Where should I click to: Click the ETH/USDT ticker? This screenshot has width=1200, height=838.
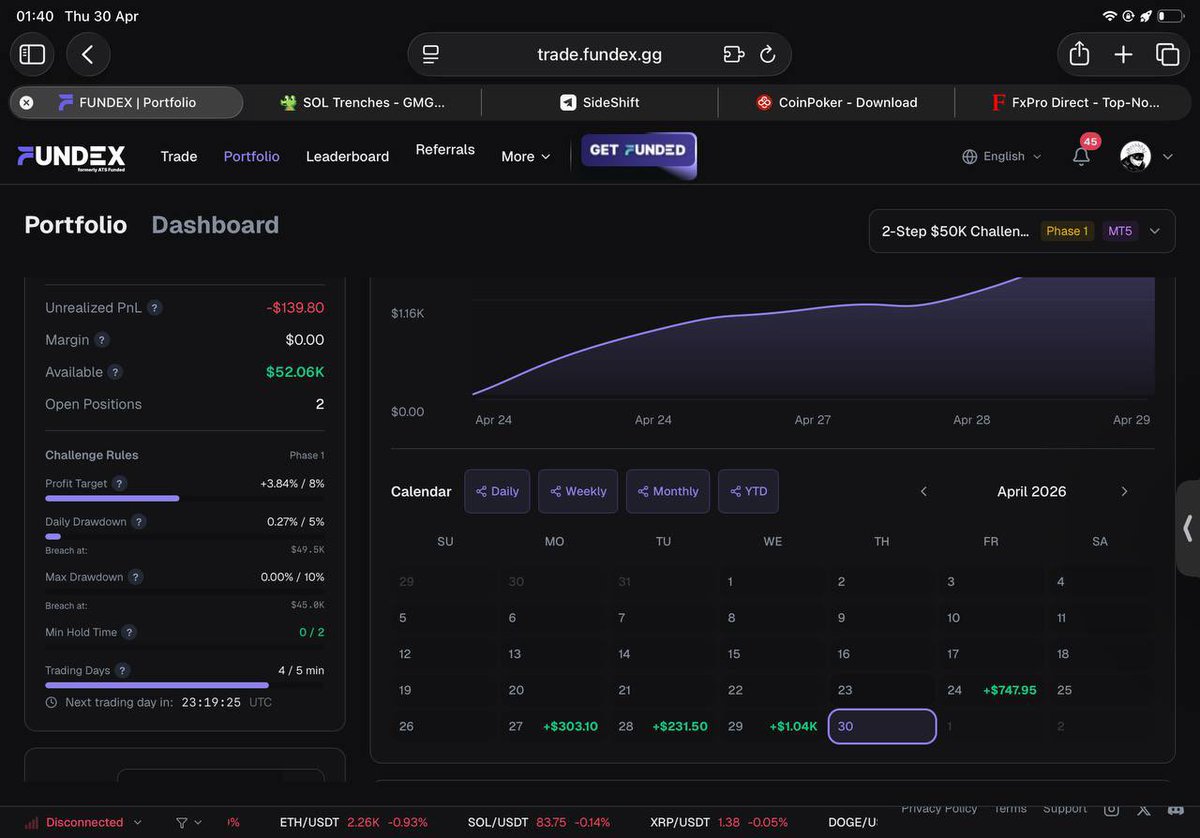353,822
